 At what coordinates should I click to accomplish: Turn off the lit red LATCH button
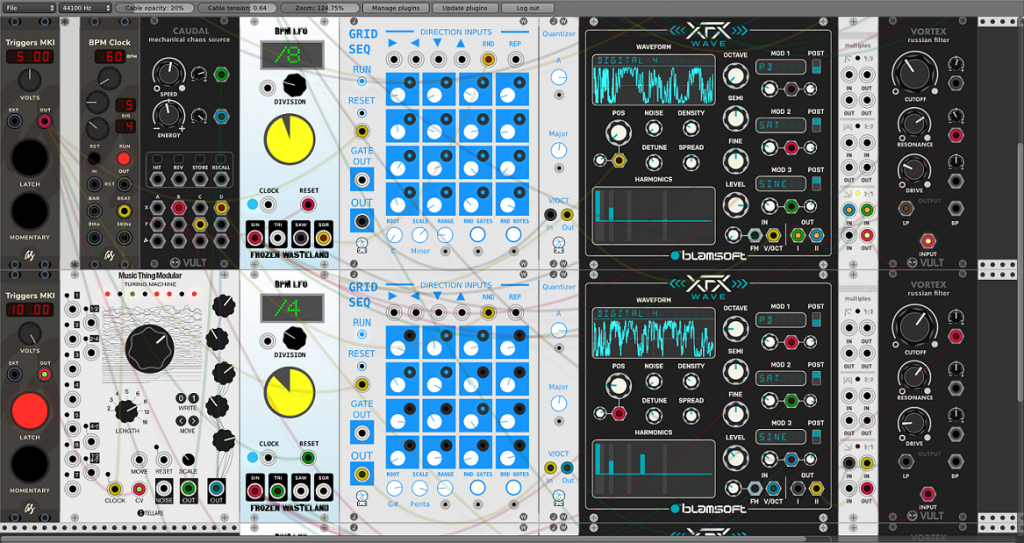click(30, 412)
